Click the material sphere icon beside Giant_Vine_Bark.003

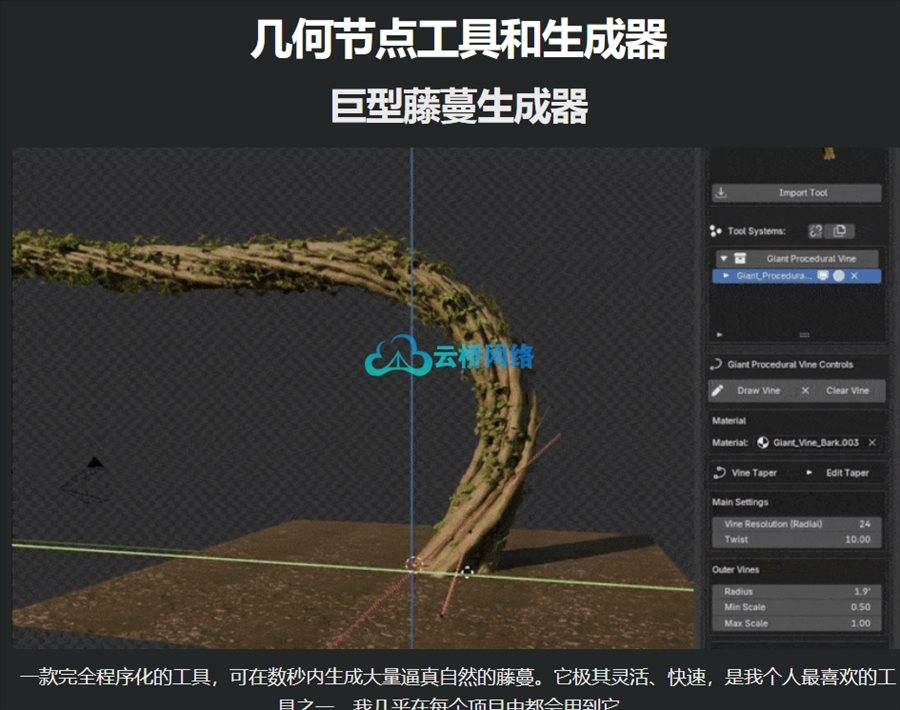coord(763,442)
